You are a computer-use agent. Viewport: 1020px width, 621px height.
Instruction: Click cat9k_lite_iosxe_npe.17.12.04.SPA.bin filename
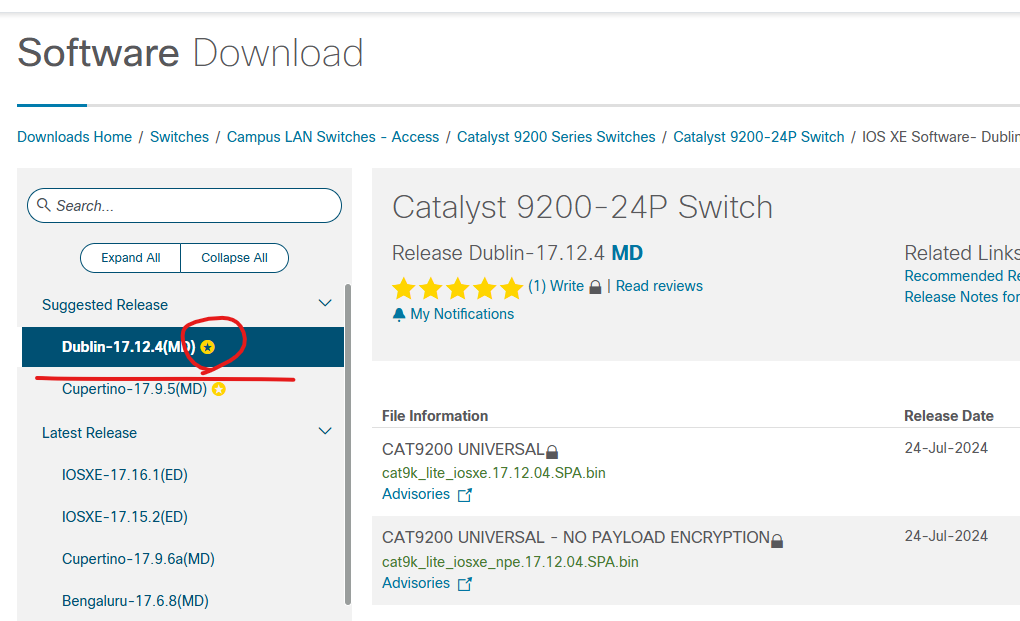click(x=510, y=562)
